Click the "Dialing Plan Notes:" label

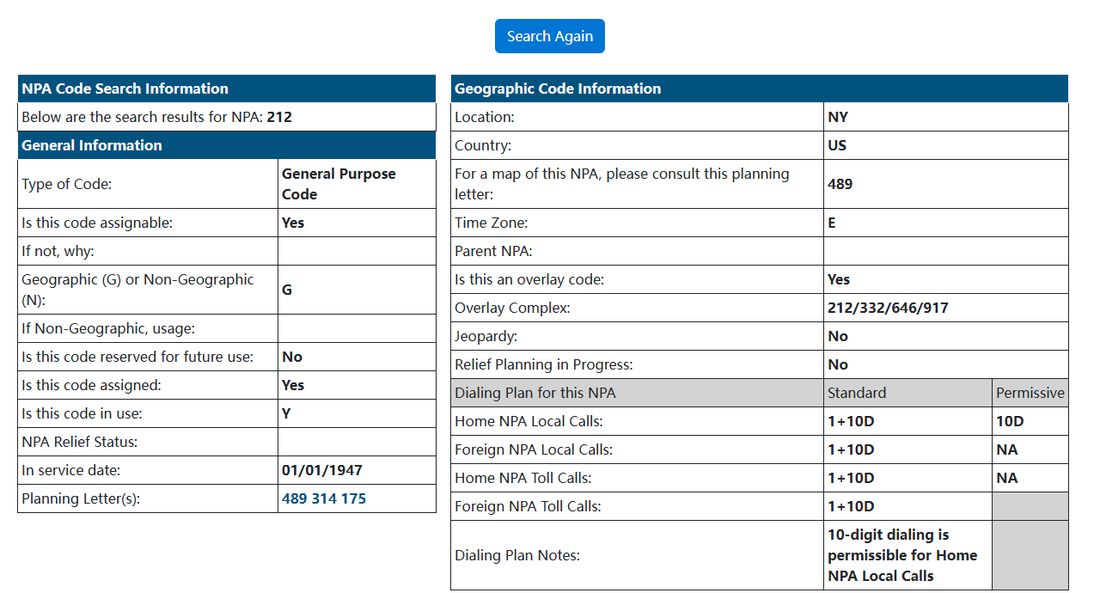coord(517,555)
